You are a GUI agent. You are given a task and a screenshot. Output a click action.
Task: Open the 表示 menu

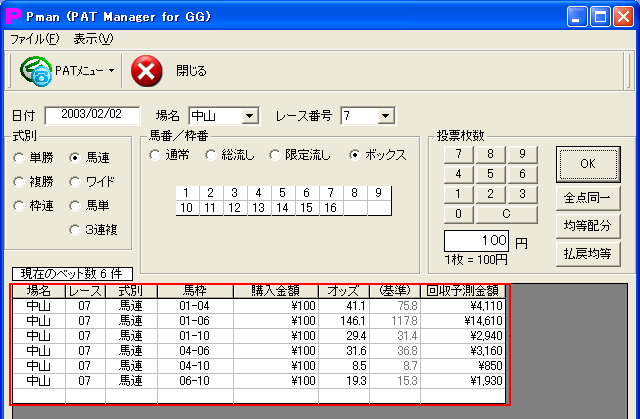[x=93, y=39]
